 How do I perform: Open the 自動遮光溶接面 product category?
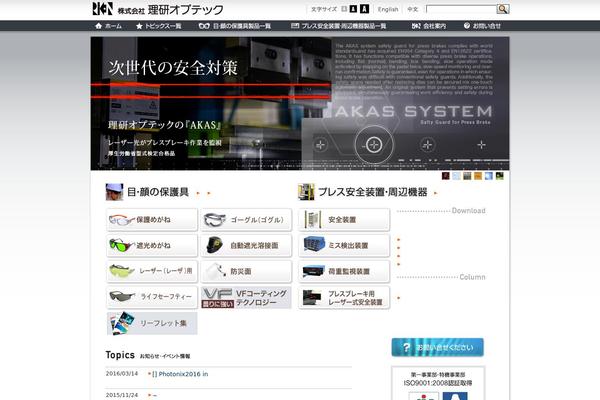tap(246, 245)
